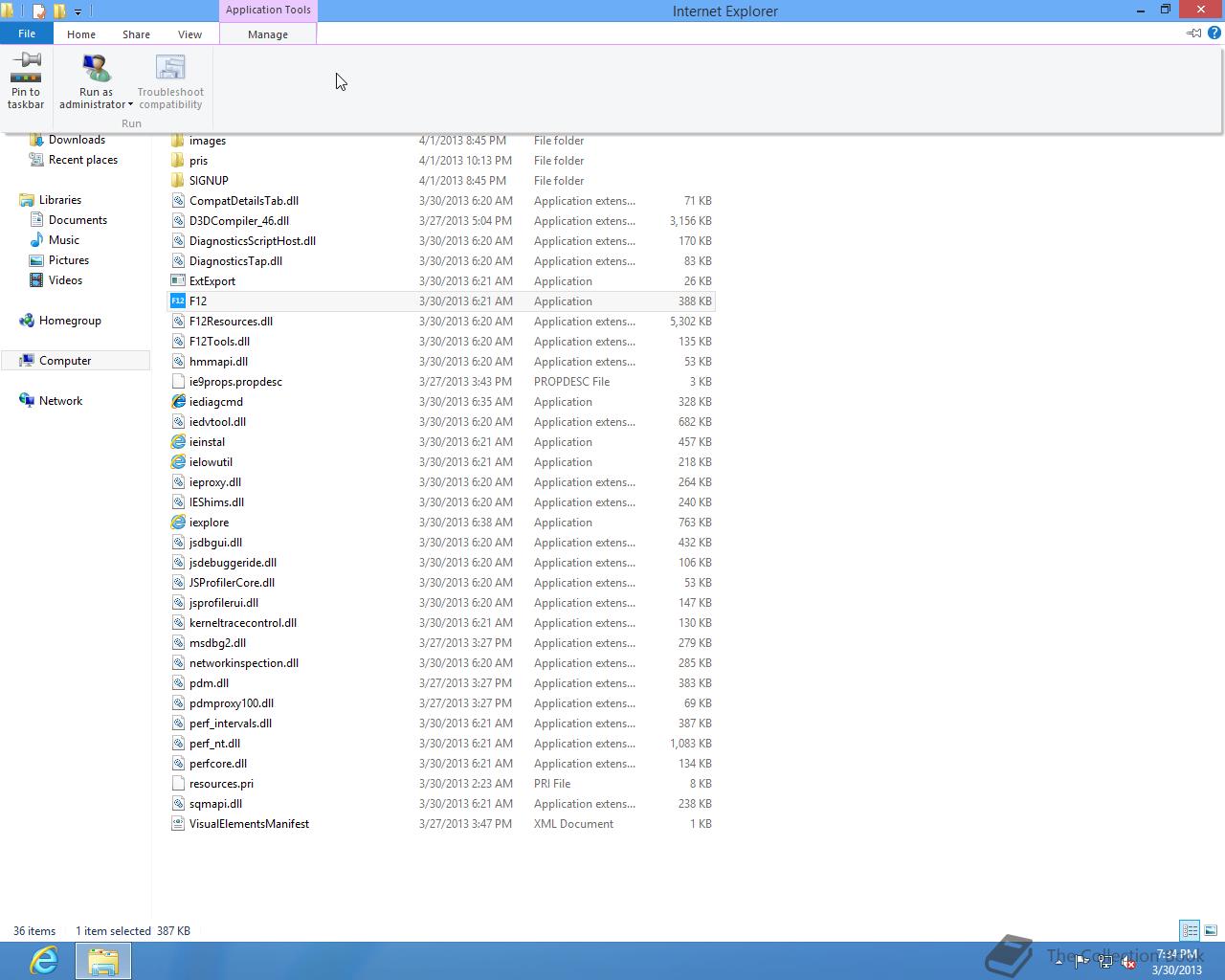Select the ExtExport application icon
Image resolution: width=1225 pixels, height=980 pixels.
(177, 281)
